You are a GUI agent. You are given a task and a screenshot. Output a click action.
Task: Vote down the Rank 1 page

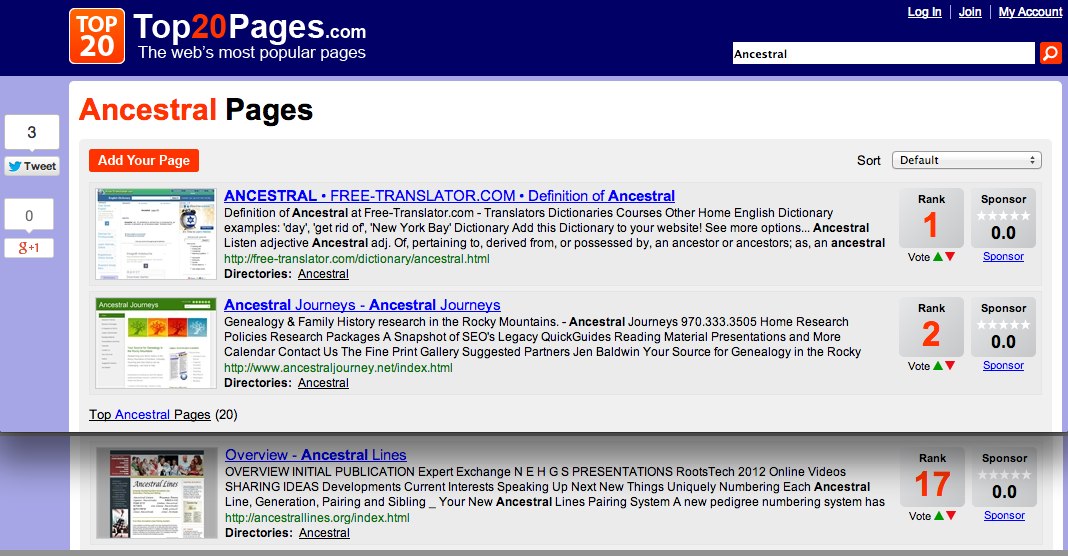(950, 257)
